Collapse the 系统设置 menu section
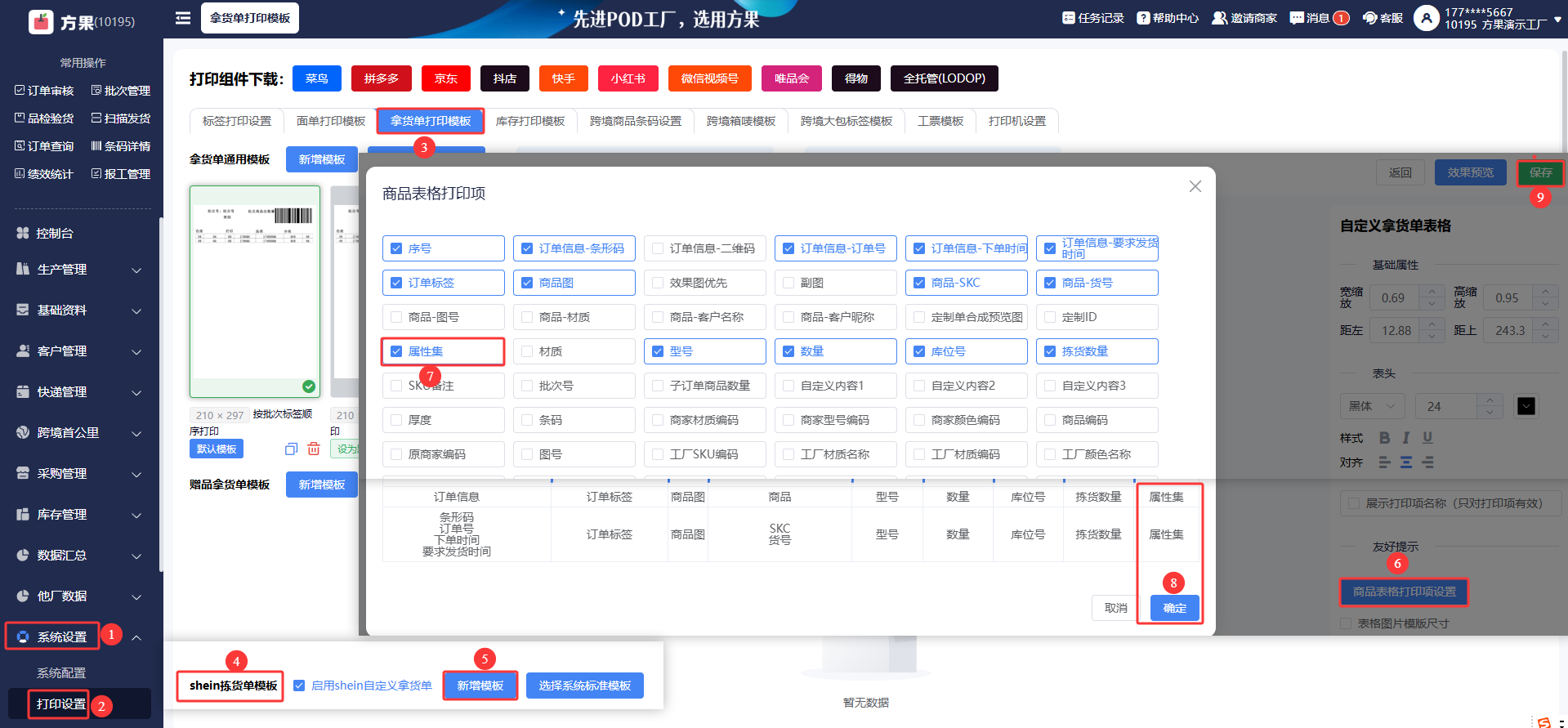This screenshot has width=1568, height=728. [136, 637]
